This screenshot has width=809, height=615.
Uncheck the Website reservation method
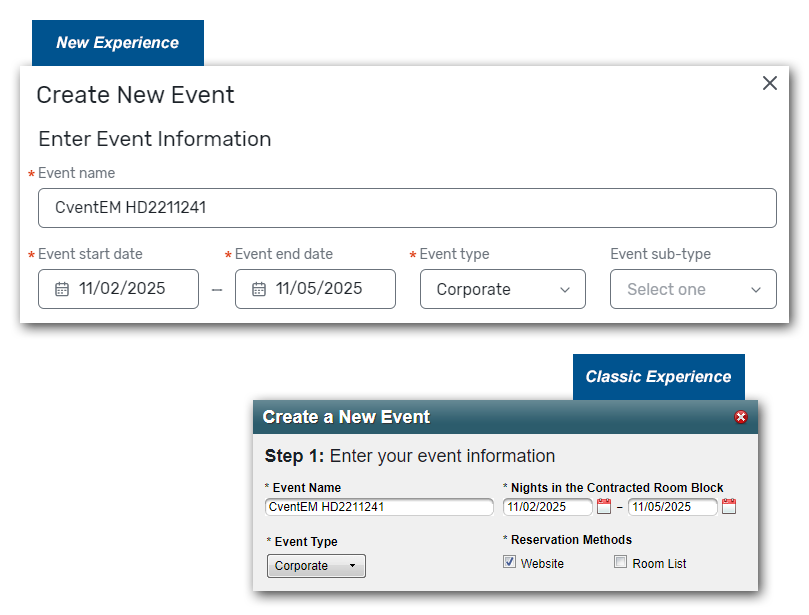click(510, 563)
